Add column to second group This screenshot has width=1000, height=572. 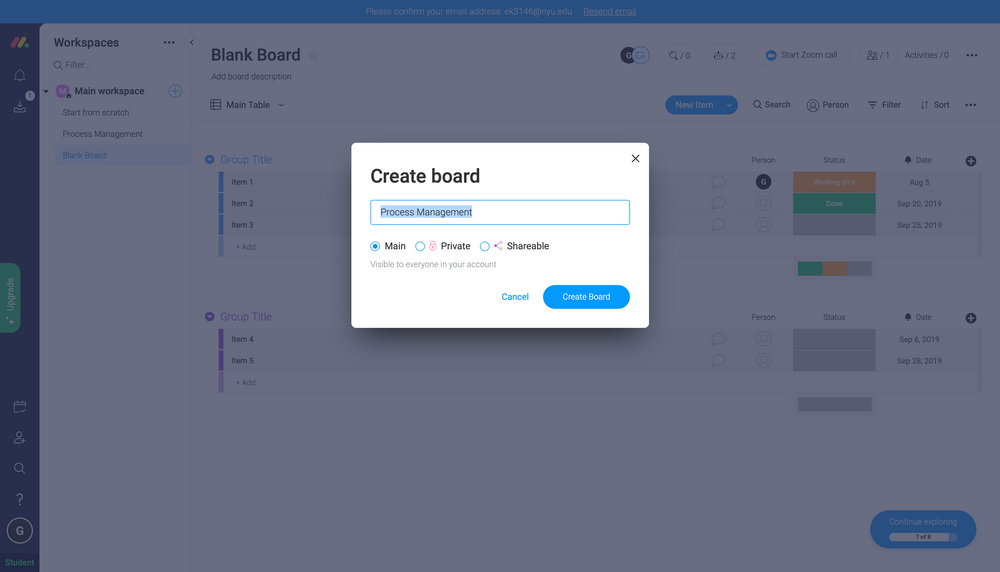(x=971, y=318)
